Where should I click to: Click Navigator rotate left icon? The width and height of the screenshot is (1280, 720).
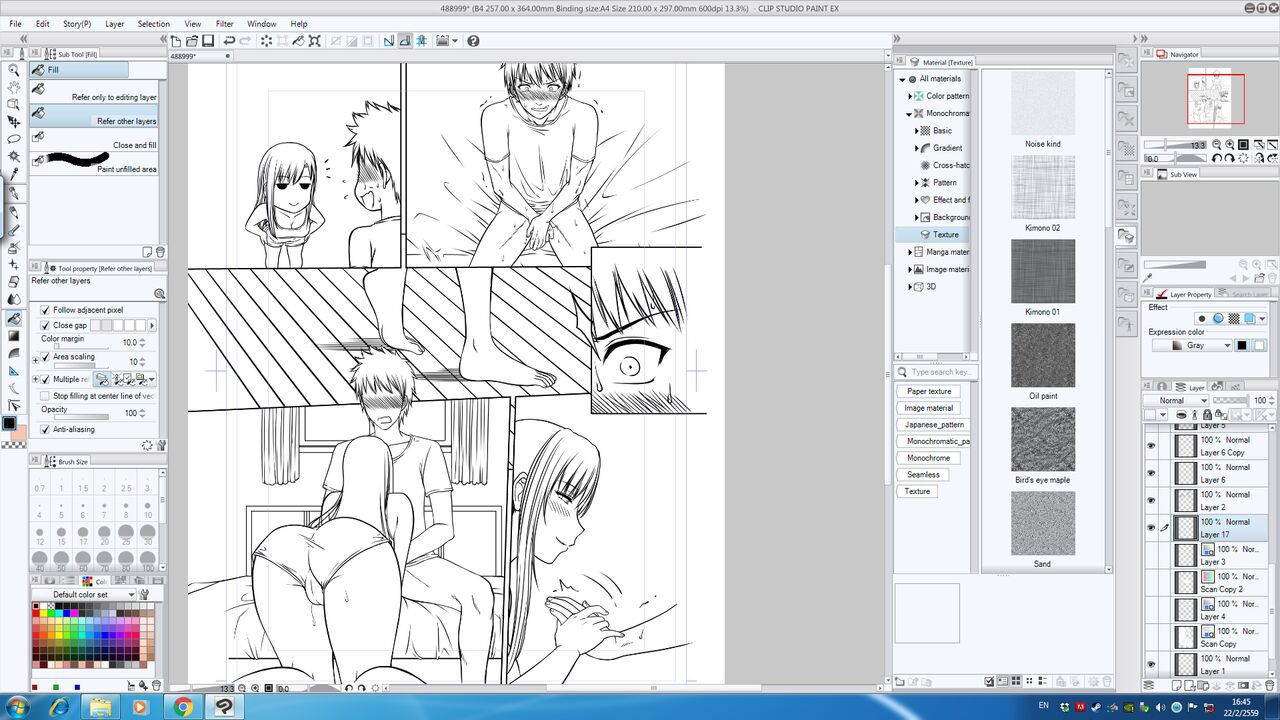1217,158
